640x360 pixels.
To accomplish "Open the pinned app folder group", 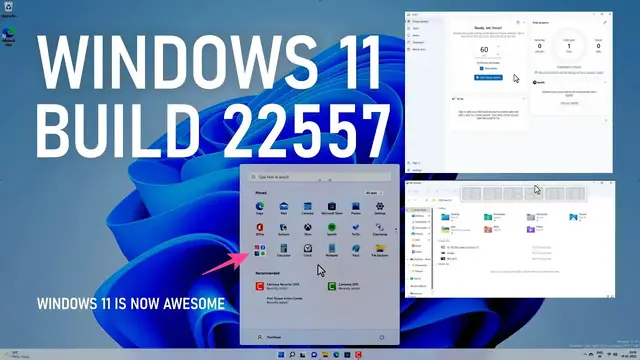I will click(259, 250).
